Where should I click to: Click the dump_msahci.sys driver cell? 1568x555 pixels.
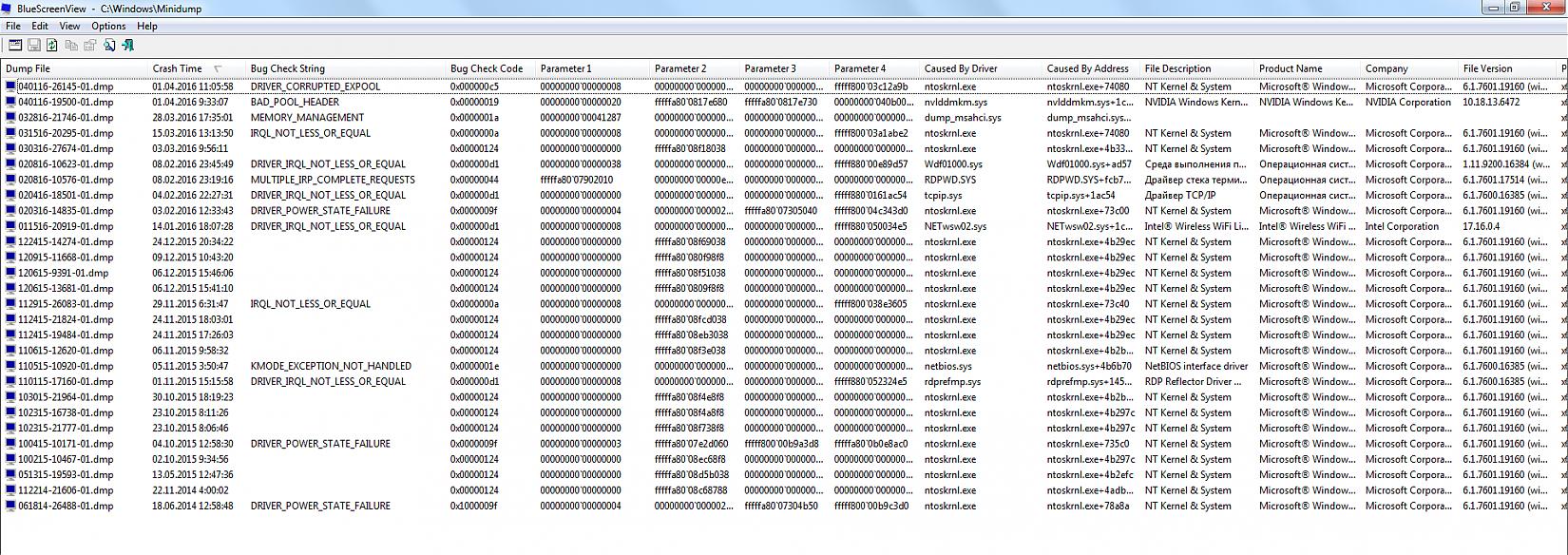(x=963, y=117)
